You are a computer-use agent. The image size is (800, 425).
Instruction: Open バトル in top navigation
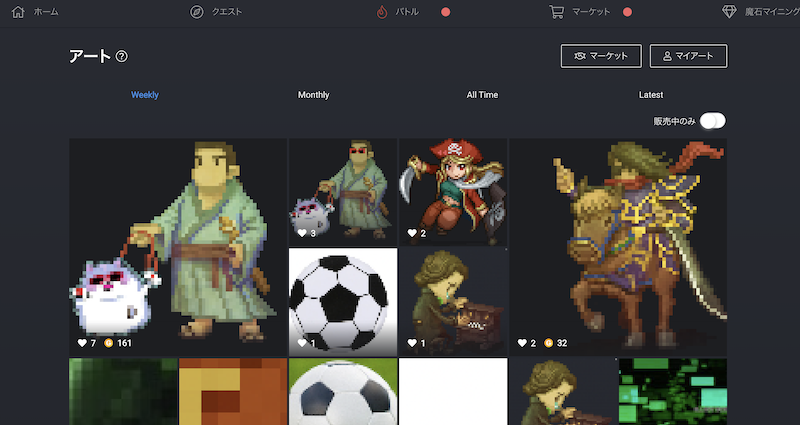pos(407,12)
